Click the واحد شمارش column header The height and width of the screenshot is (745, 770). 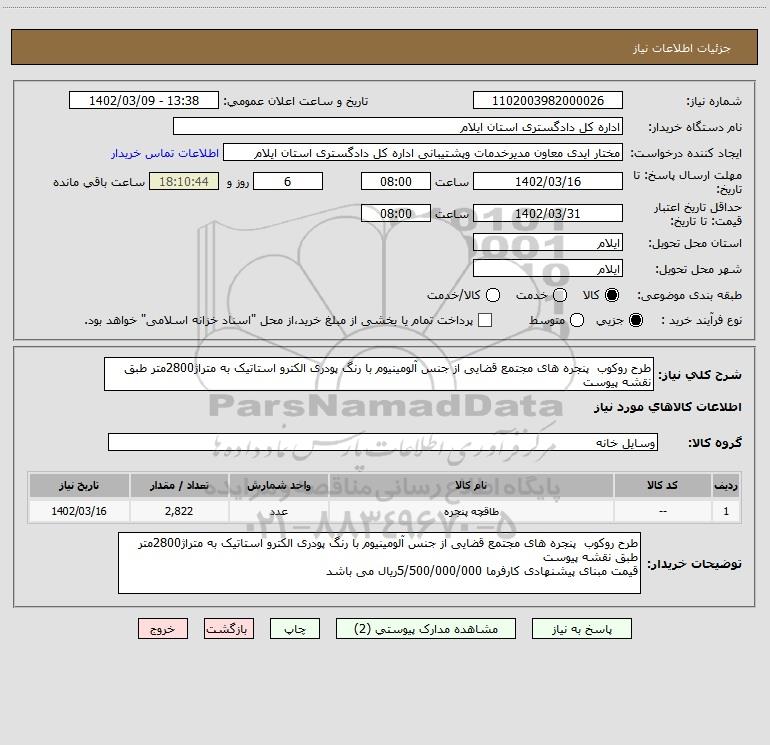tap(278, 485)
